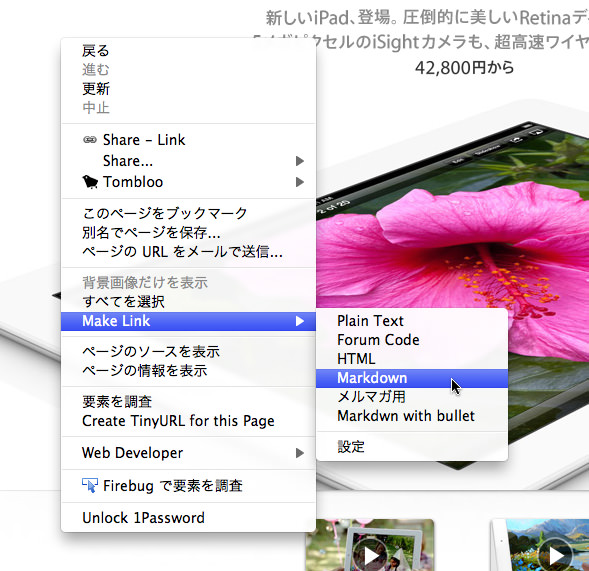
Task: Select the highlighted Markdown format
Action: [x=412, y=378]
